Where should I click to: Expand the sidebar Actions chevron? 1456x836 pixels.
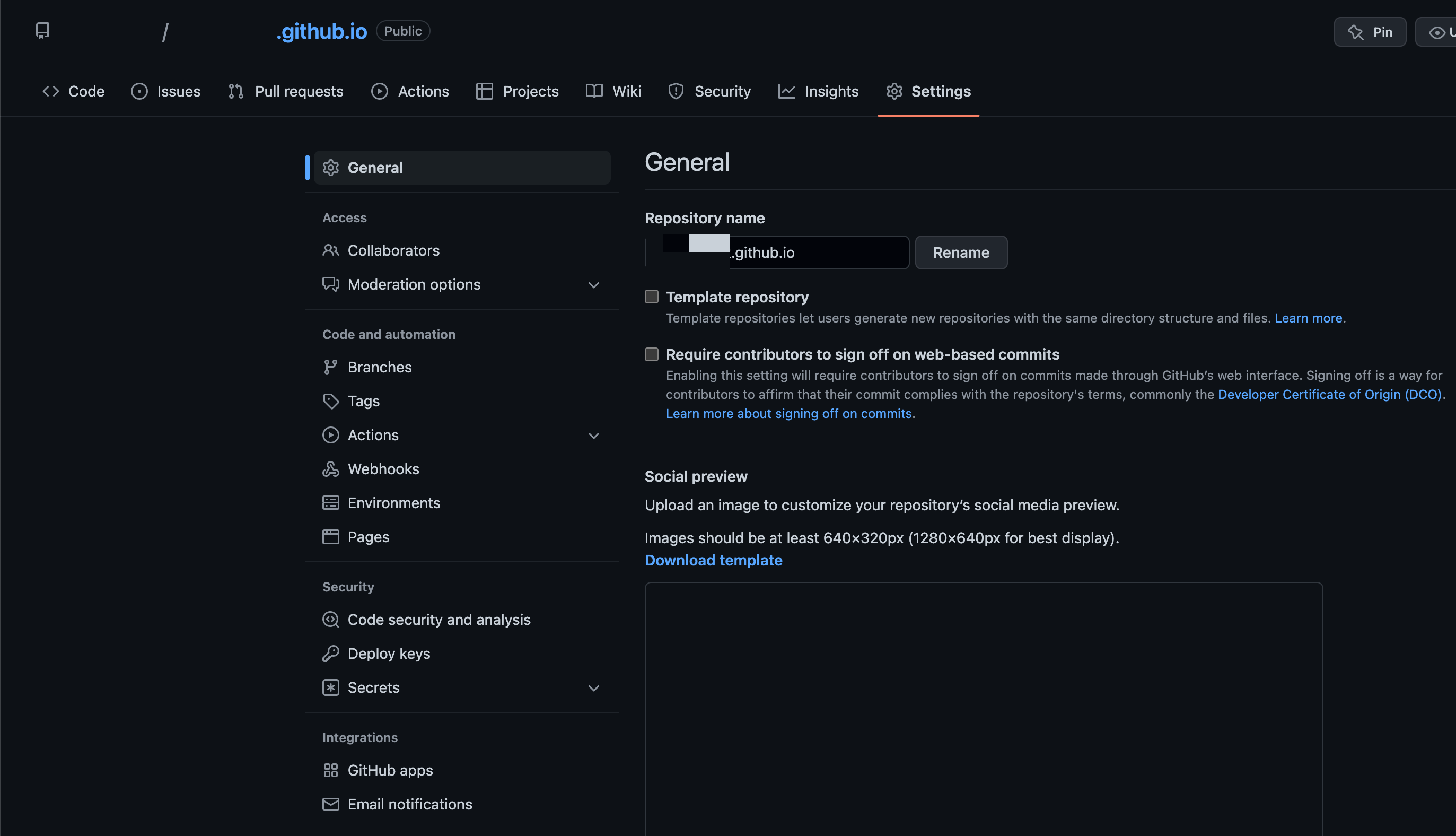tap(594, 436)
